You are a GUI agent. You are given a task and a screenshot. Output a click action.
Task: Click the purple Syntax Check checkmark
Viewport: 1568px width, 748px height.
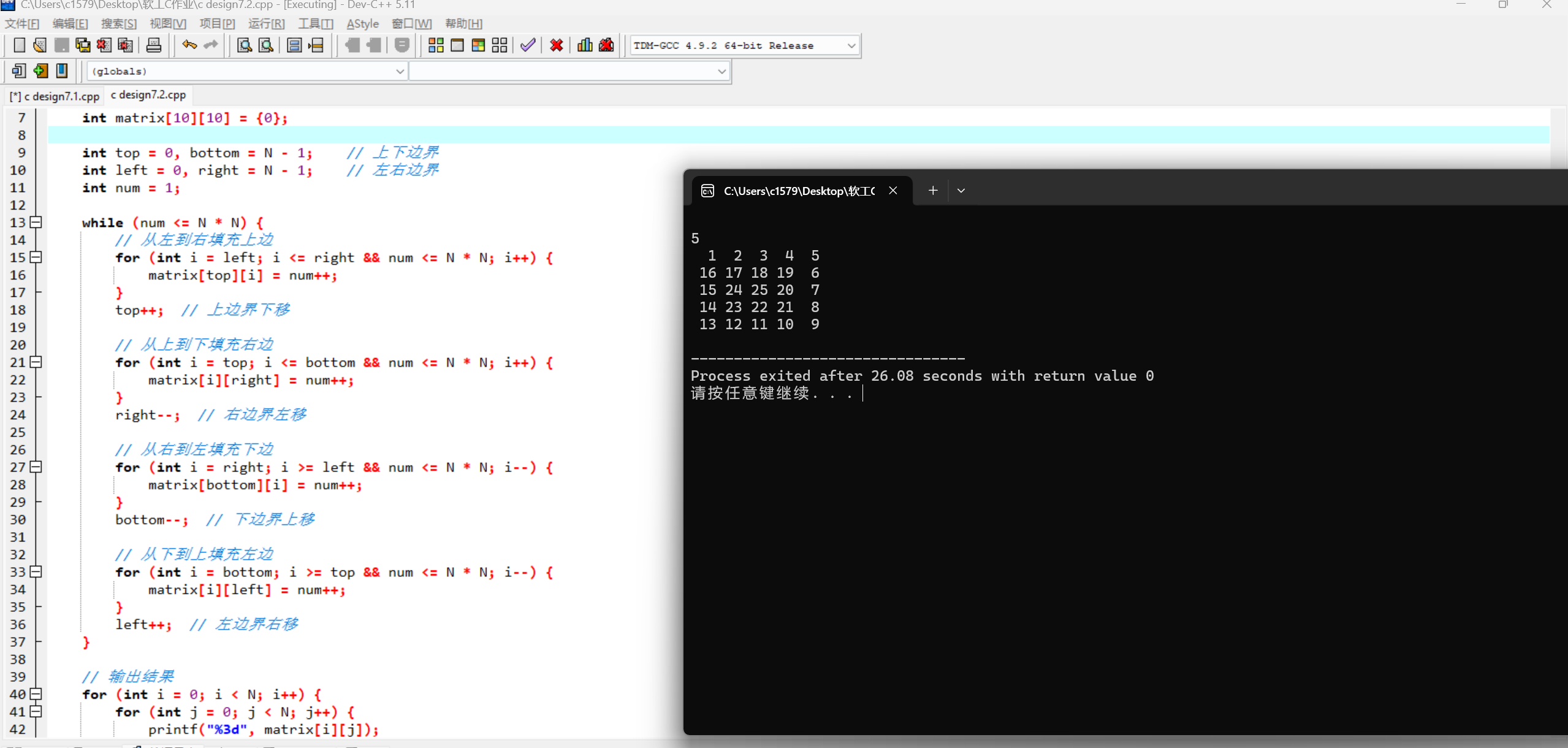[528, 45]
